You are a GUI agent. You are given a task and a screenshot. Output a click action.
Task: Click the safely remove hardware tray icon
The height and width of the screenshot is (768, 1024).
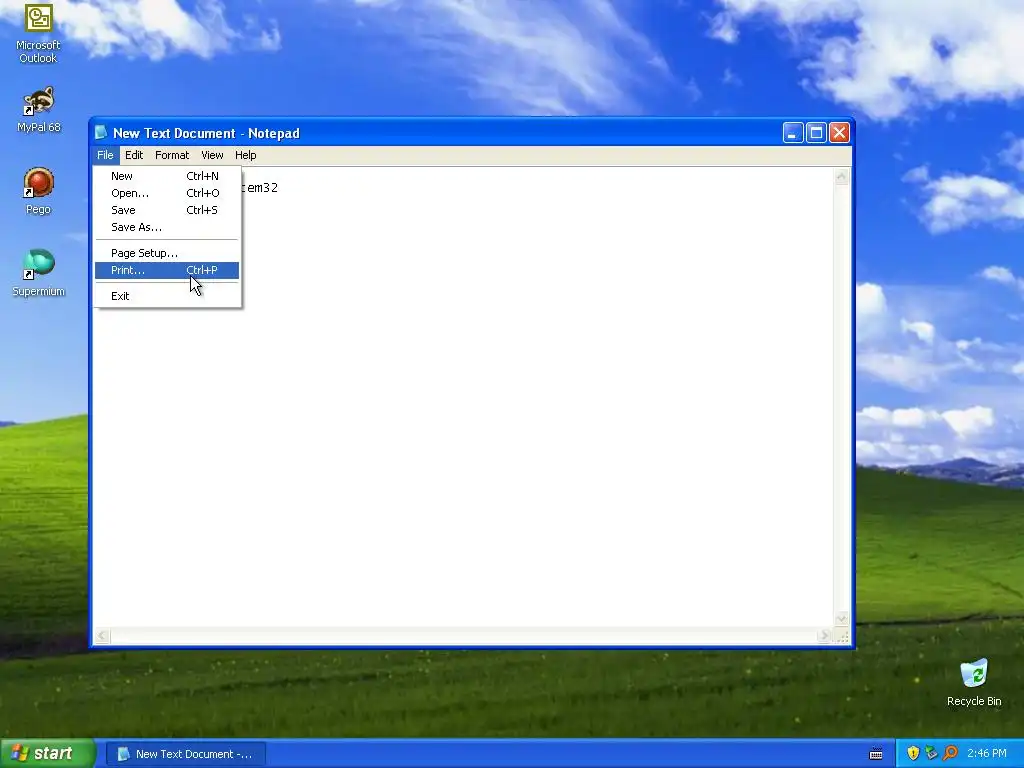931,753
